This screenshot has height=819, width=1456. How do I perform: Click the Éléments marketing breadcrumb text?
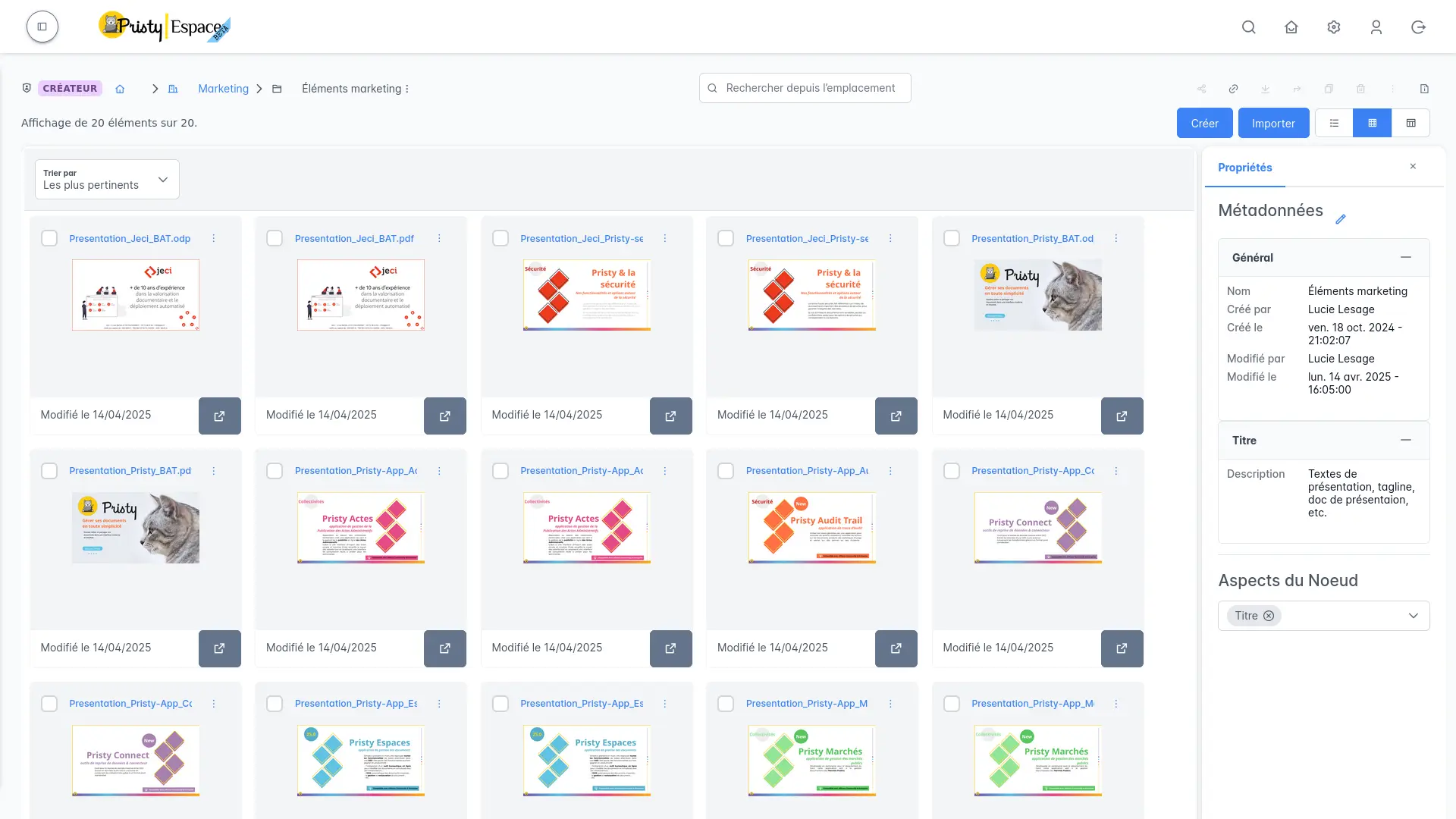point(352,89)
